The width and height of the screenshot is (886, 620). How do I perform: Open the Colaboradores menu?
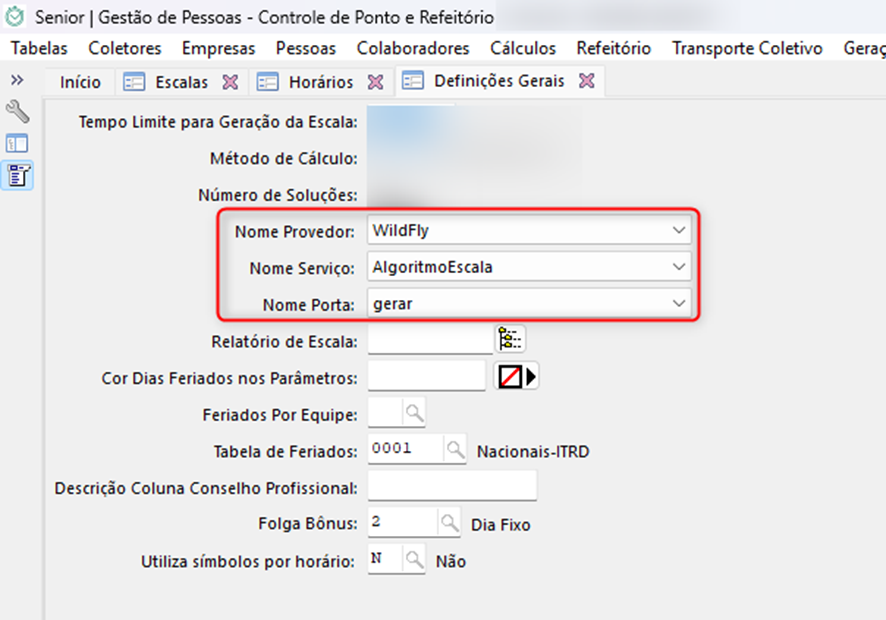(x=412, y=48)
